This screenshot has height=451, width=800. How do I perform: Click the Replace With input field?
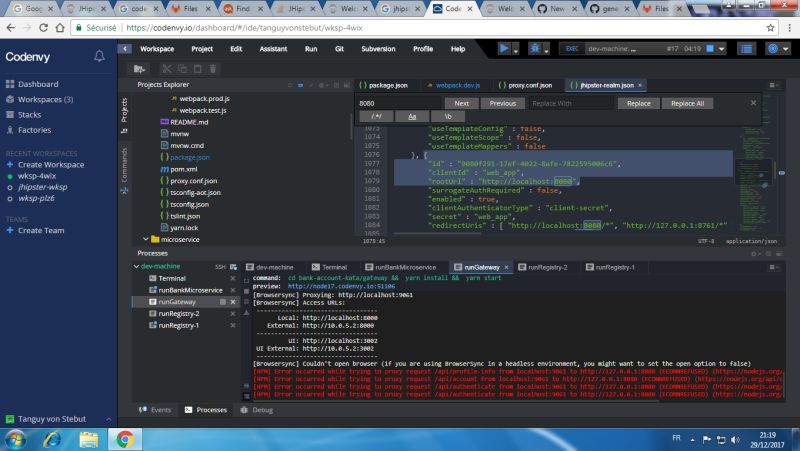[570, 103]
